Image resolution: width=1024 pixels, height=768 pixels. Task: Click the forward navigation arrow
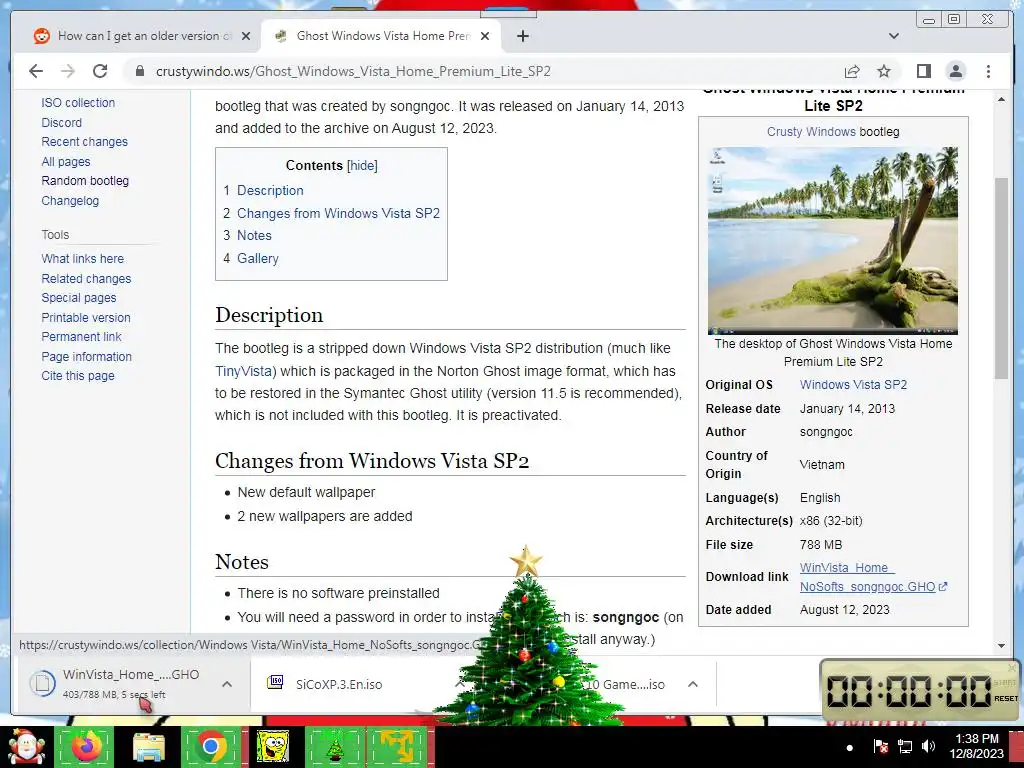(68, 71)
